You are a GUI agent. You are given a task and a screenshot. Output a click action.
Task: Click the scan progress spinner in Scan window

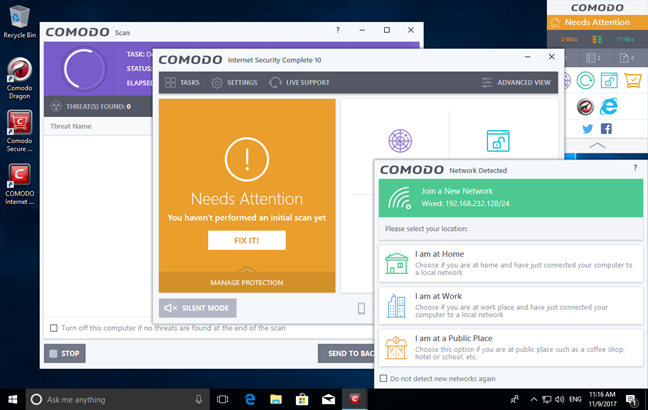(84, 69)
